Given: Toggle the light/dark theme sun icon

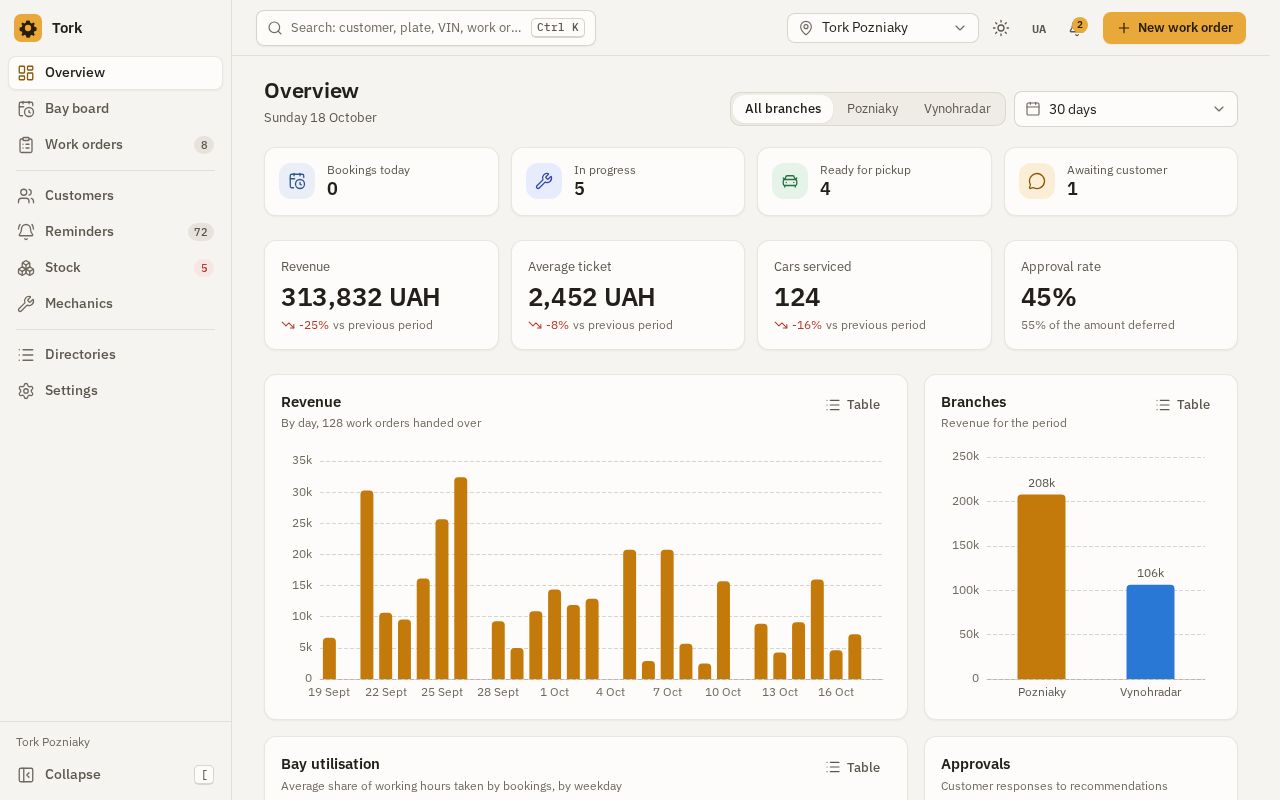Looking at the screenshot, I should 1001,28.
